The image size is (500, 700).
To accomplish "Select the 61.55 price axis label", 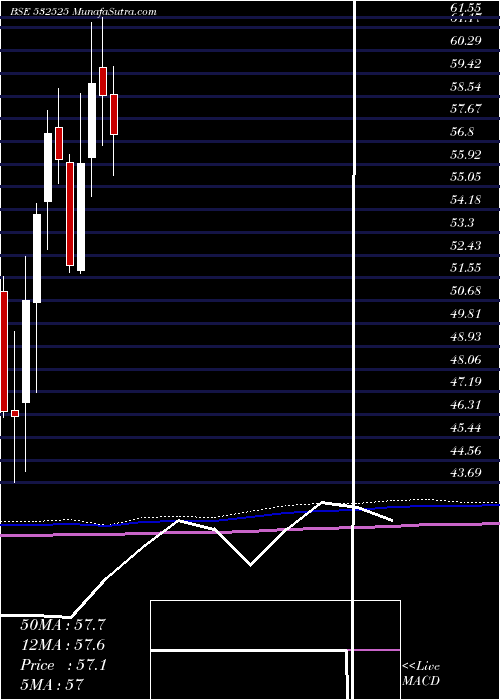I will pos(466,8).
